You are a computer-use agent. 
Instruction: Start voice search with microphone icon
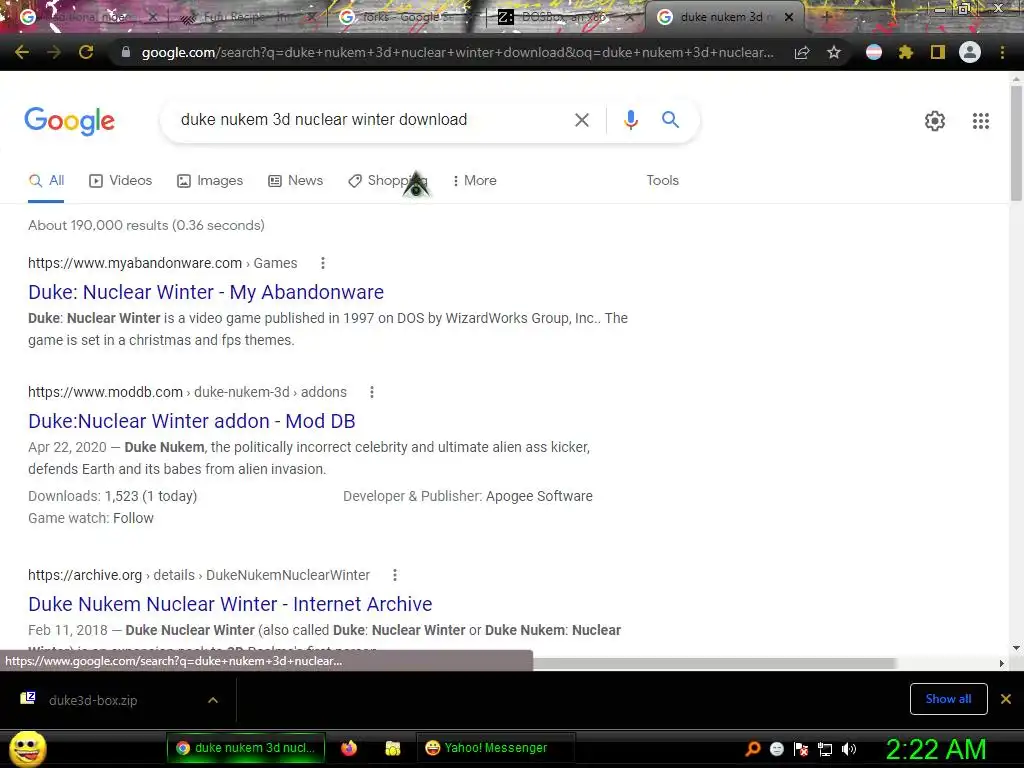[x=630, y=120]
